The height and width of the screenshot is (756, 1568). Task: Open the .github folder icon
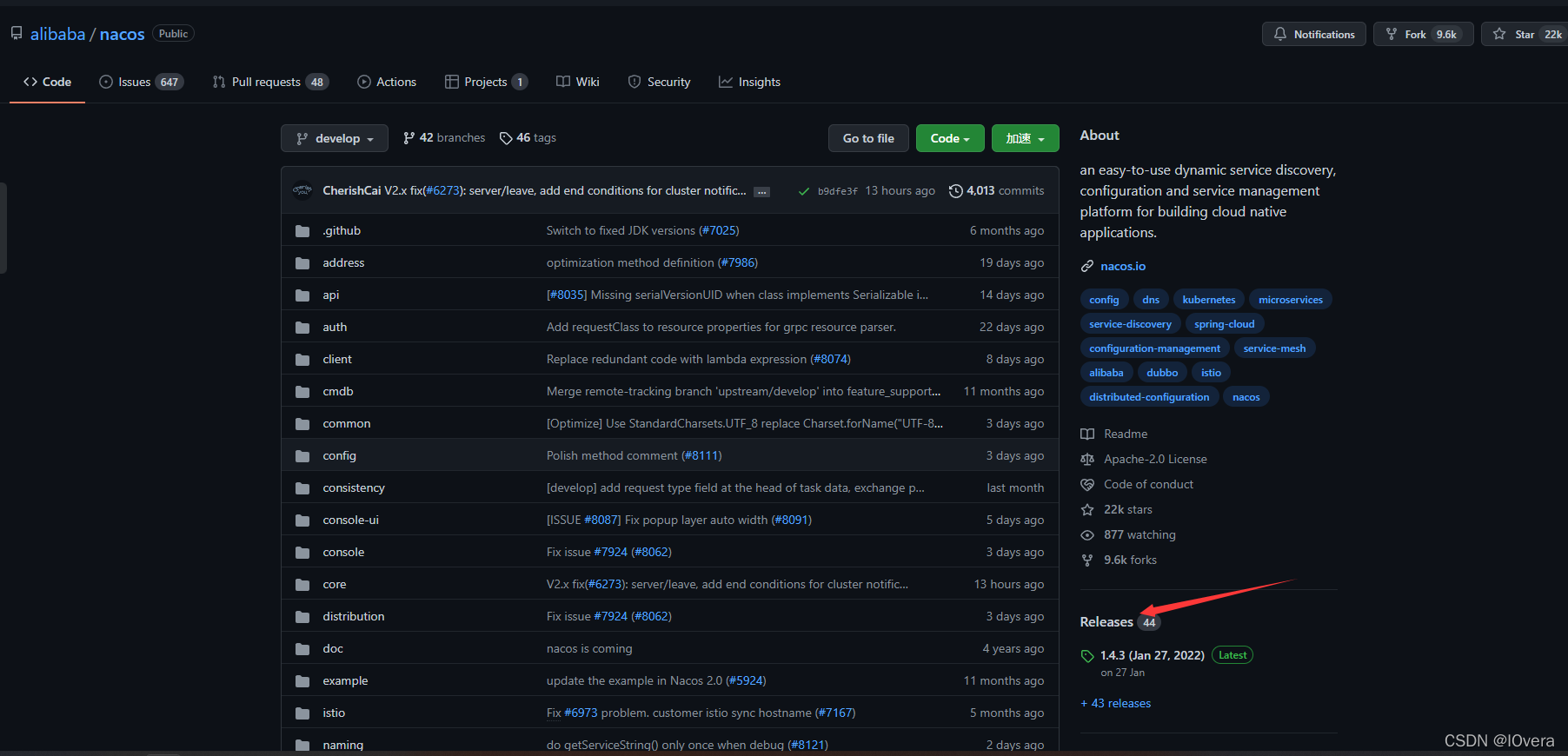[x=302, y=231]
